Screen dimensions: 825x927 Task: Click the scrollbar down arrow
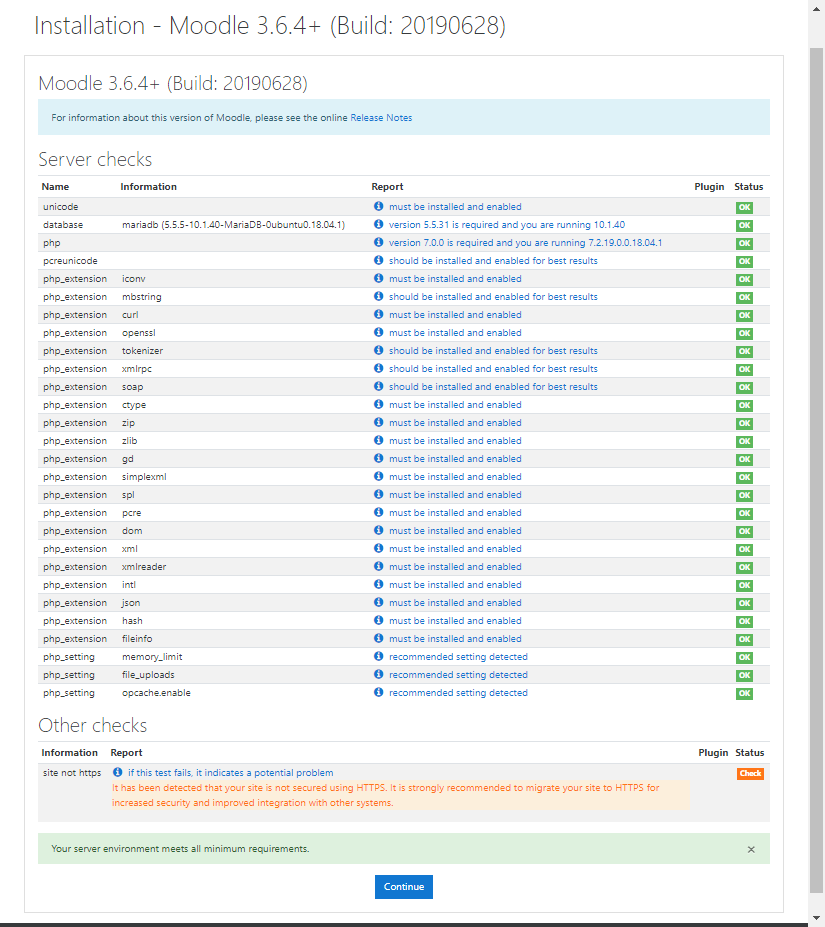coord(816,918)
